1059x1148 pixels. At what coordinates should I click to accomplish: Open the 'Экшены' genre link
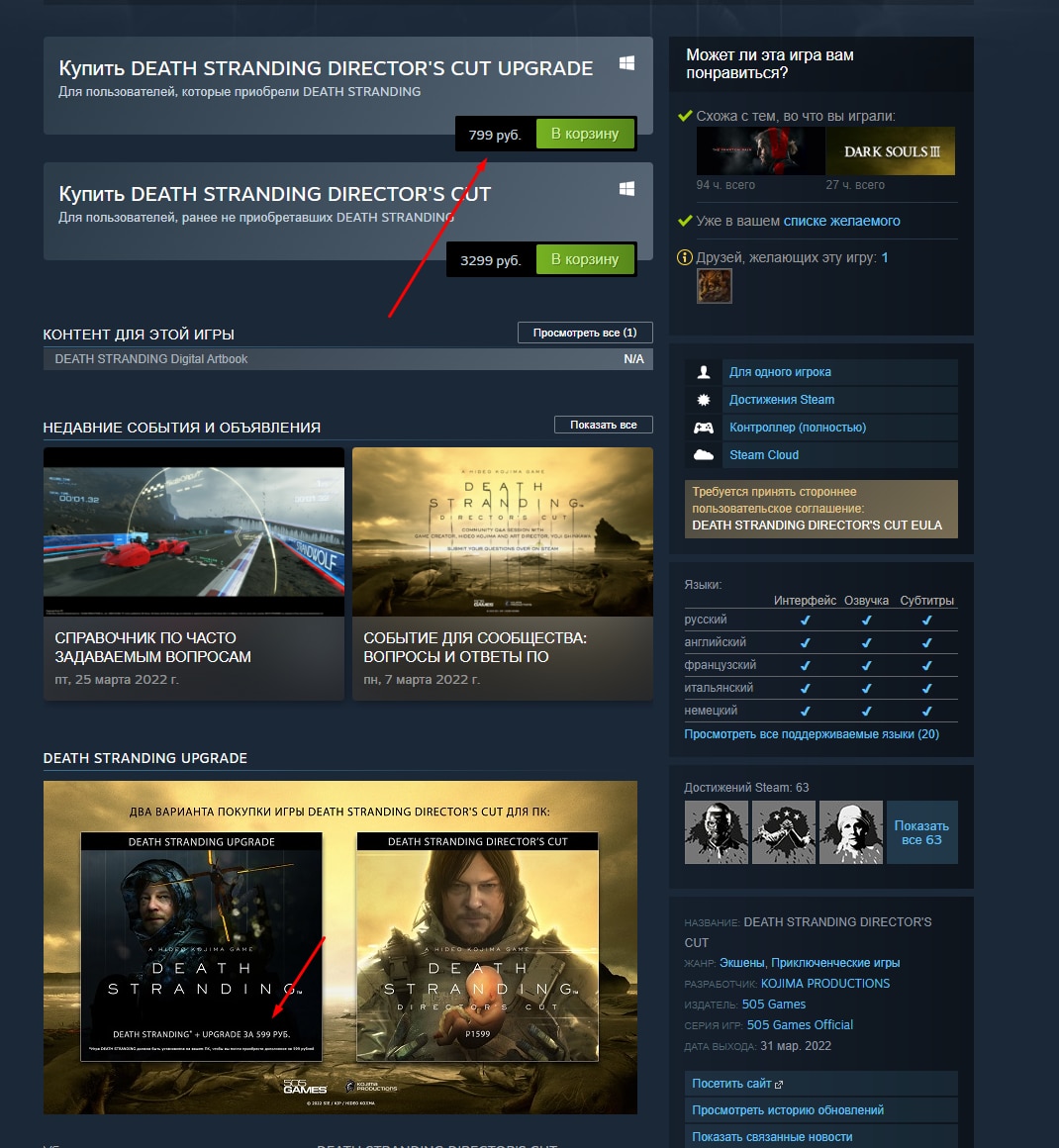[742, 963]
